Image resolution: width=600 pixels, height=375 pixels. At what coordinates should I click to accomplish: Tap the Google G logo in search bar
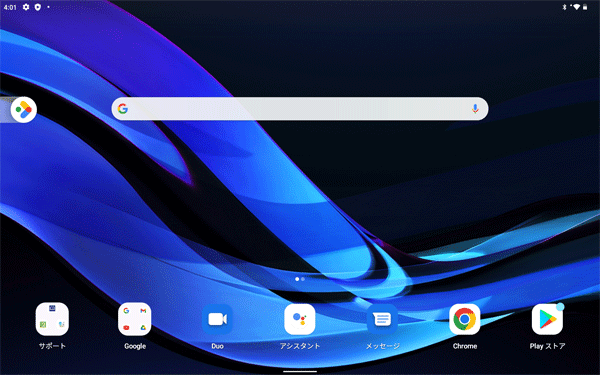[123, 109]
